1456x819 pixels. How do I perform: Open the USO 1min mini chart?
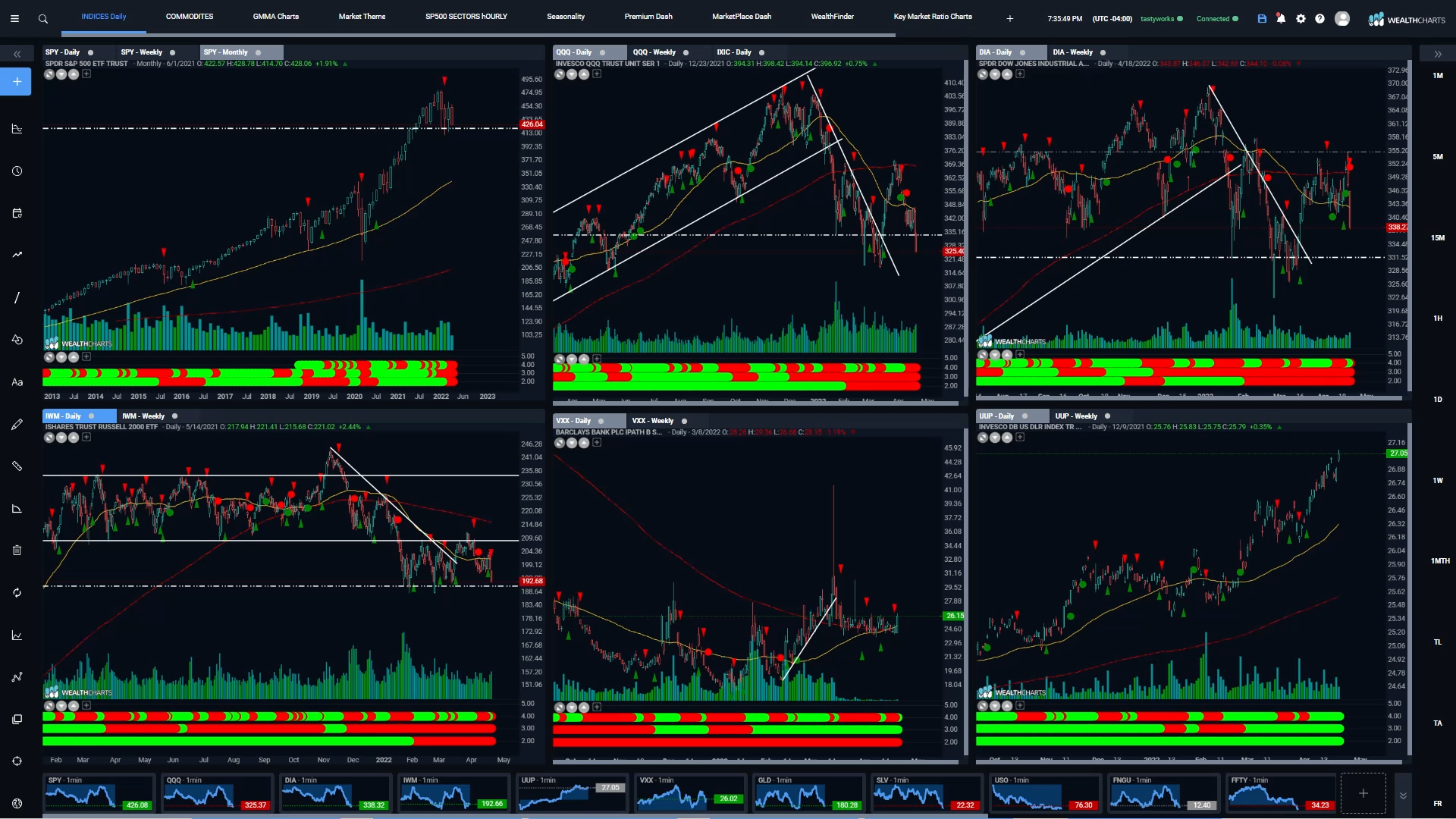(x=1046, y=793)
